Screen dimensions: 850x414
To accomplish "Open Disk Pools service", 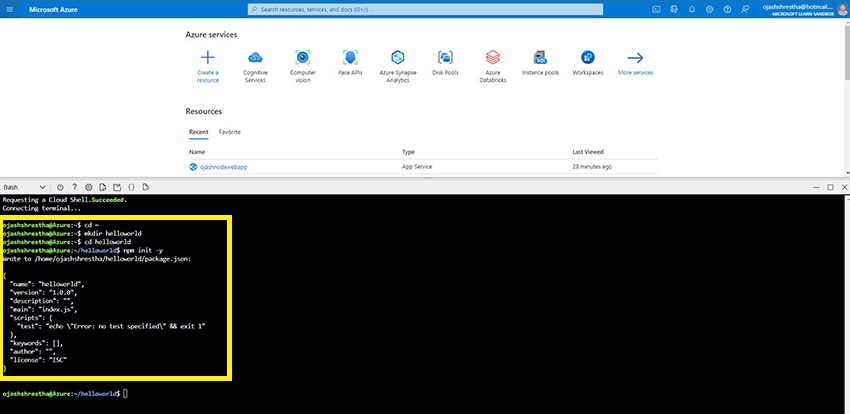I will click(x=445, y=63).
